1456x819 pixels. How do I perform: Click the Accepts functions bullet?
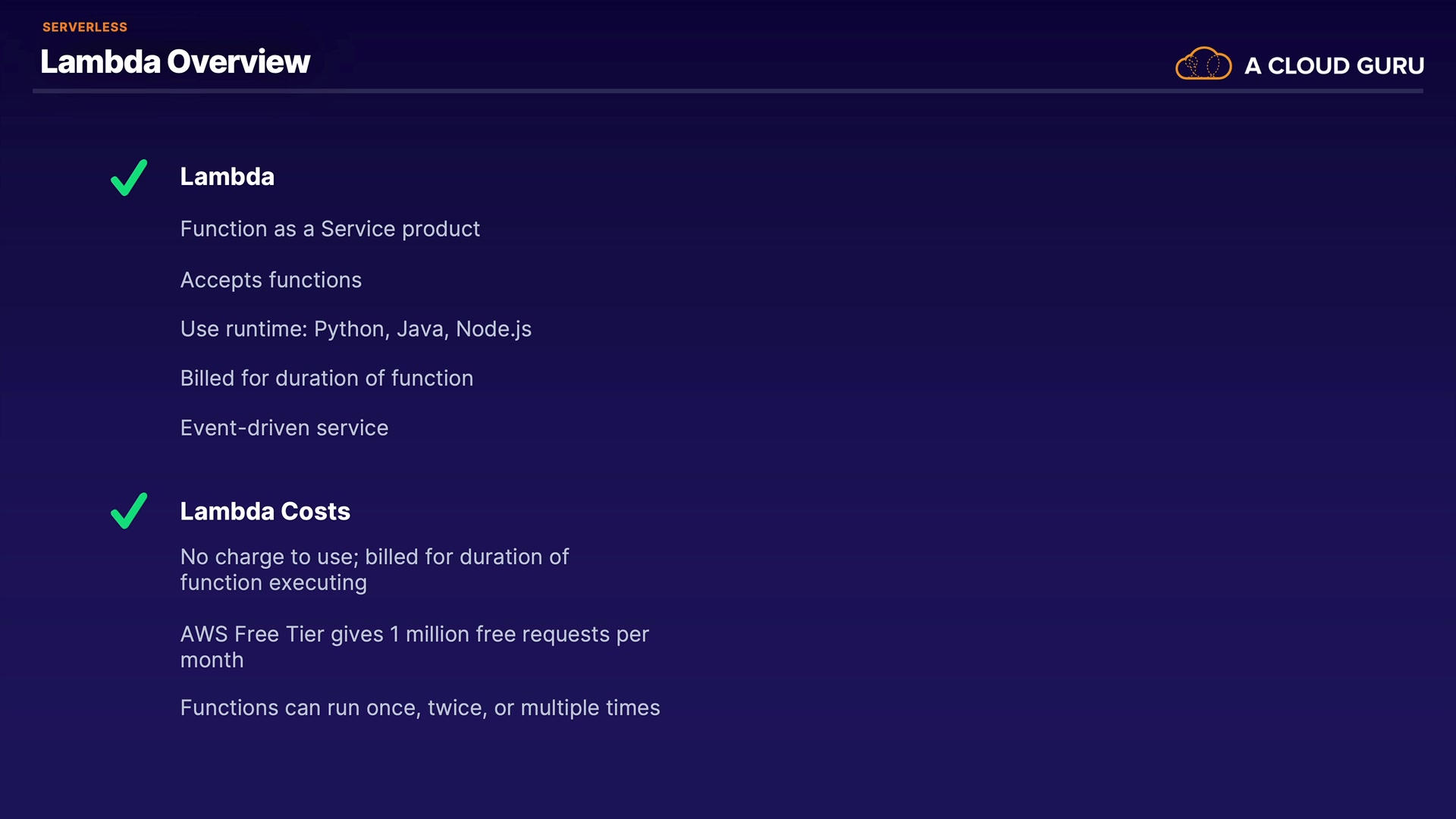[271, 280]
